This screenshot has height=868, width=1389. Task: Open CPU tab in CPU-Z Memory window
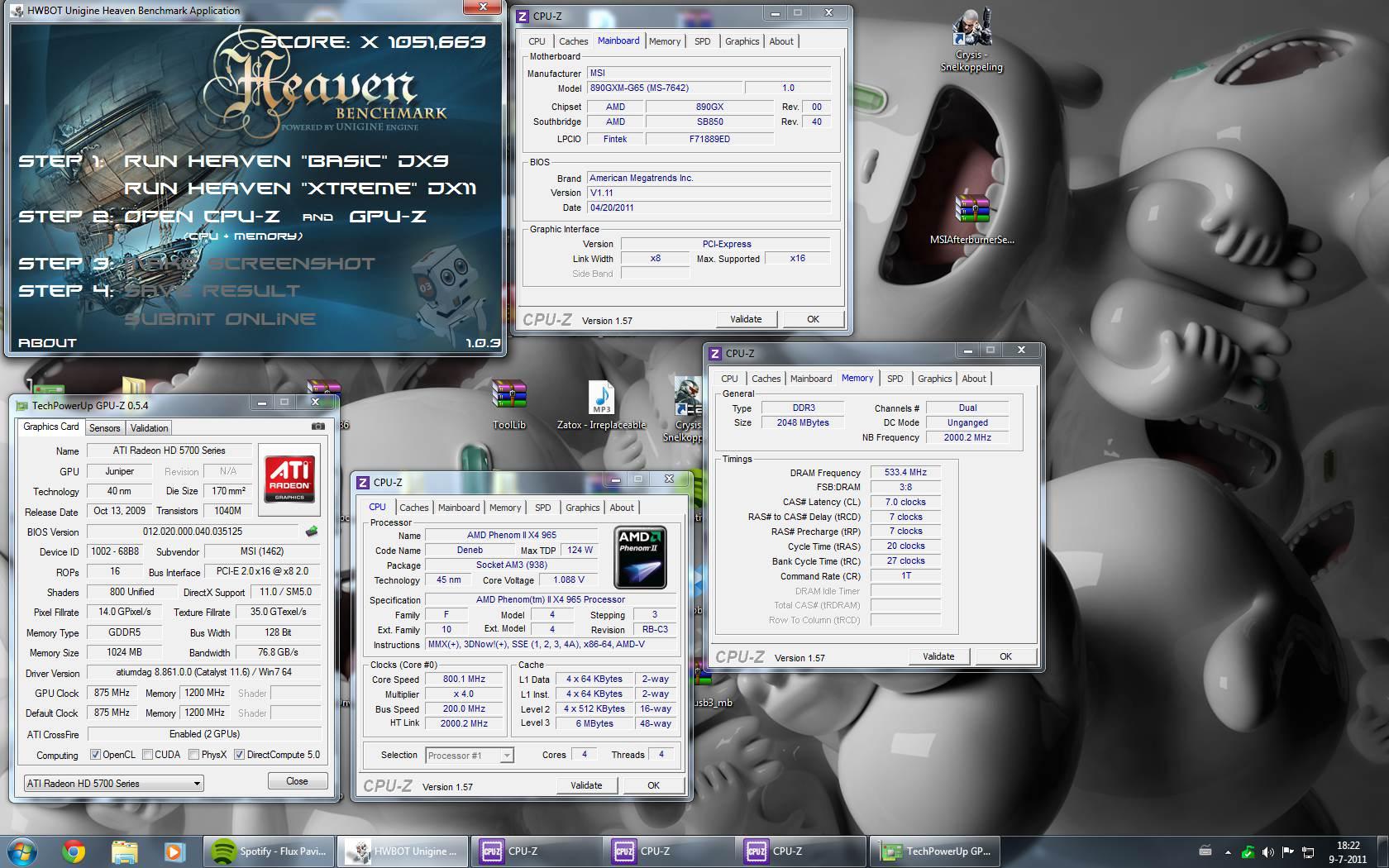point(729,379)
